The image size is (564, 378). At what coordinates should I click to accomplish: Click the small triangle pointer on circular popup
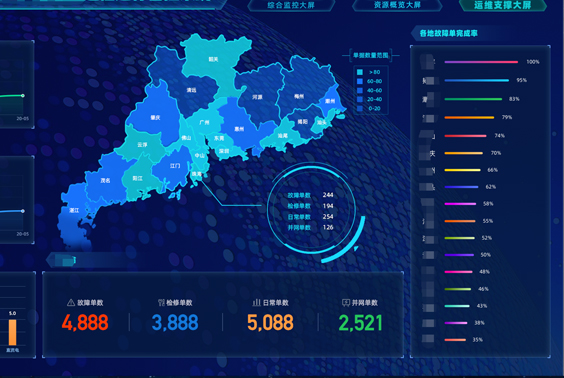click(356, 248)
